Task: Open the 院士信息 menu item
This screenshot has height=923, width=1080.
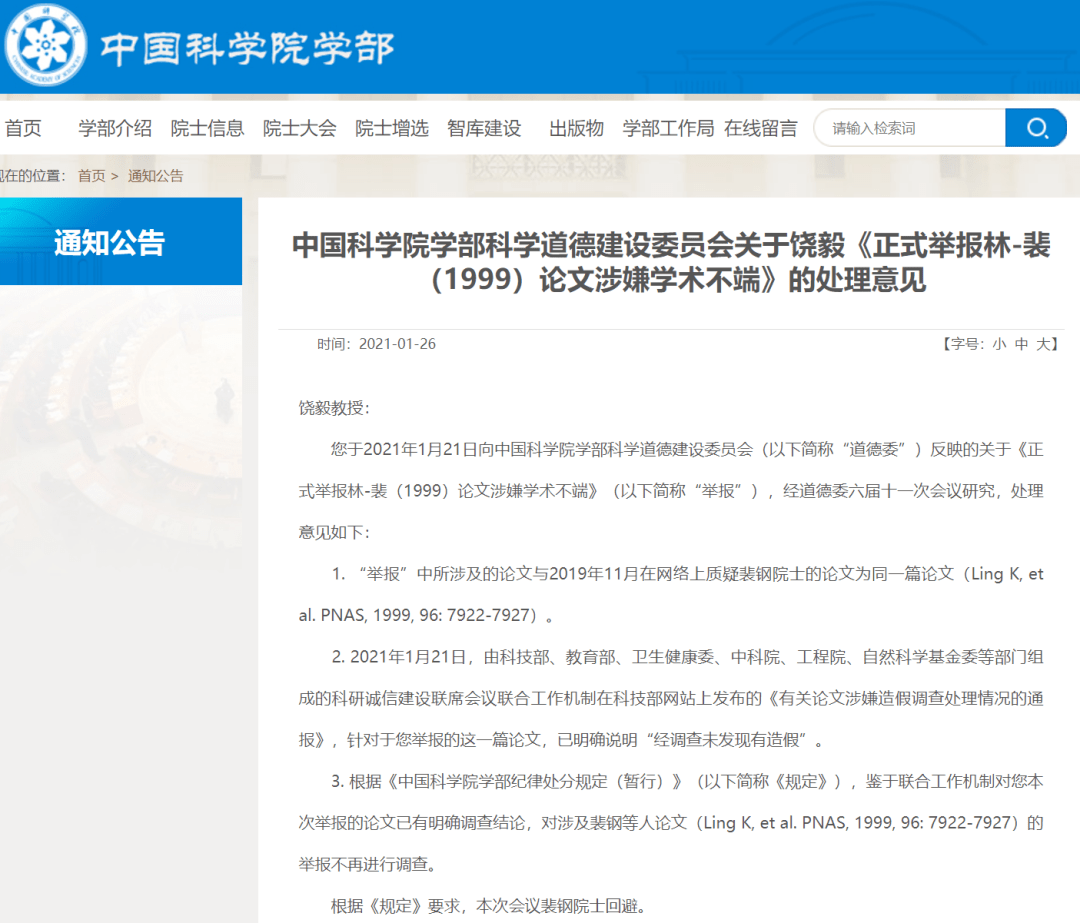Action: [x=207, y=128]
